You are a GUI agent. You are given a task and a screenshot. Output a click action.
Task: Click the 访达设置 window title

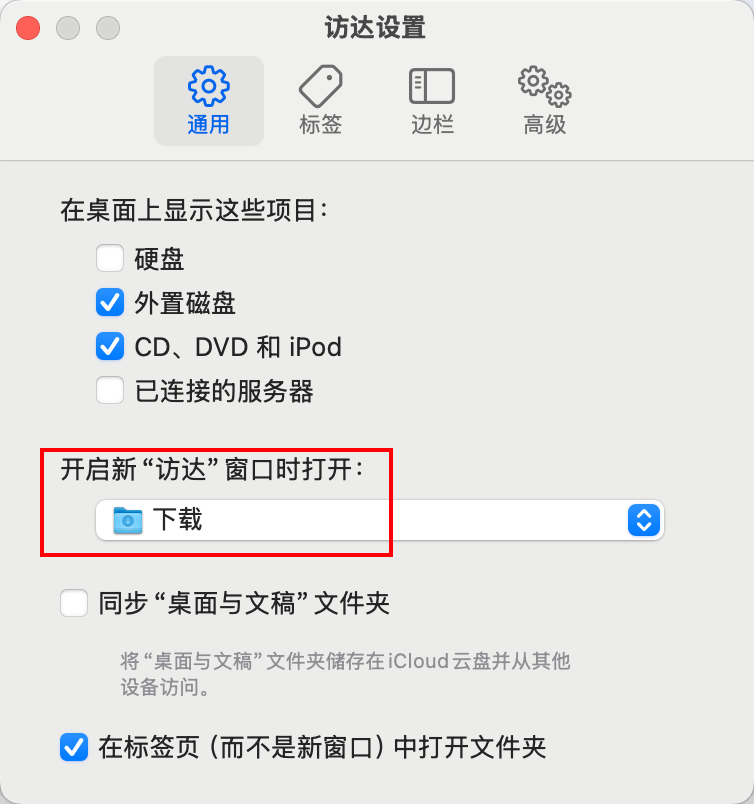375,28
